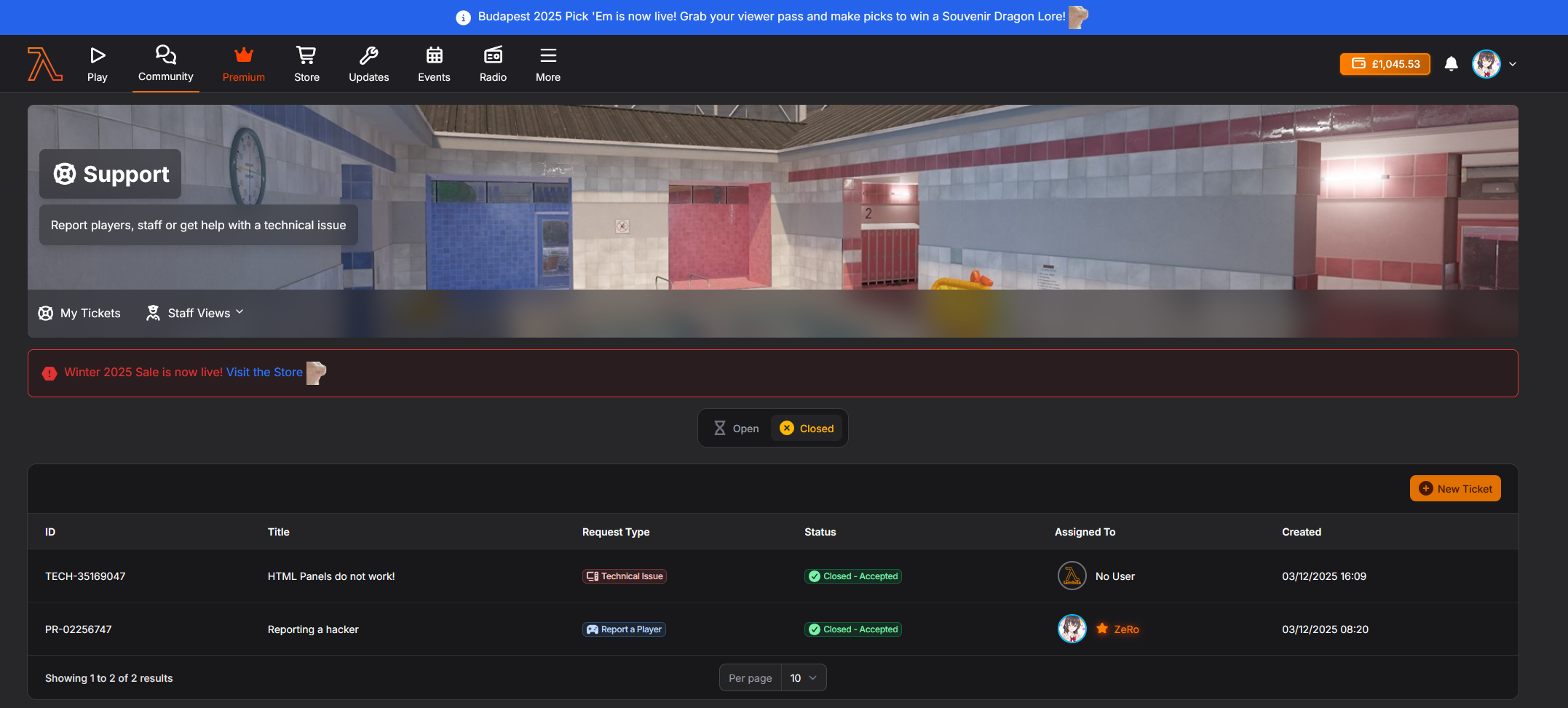This screenshot has width=1568, height=708.
Task: Go to the Store cart icon
Action: (306, 64)
